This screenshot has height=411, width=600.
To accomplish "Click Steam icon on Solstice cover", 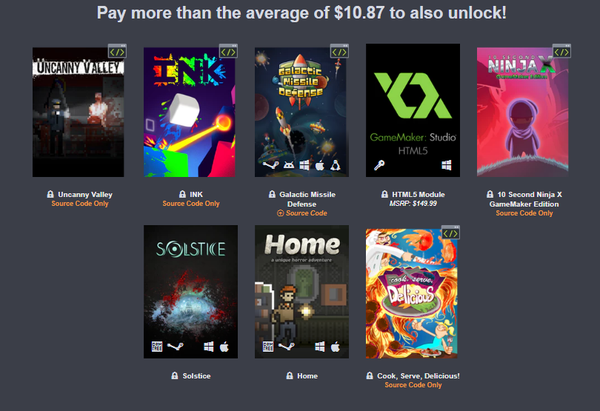I will coord(175,347).
